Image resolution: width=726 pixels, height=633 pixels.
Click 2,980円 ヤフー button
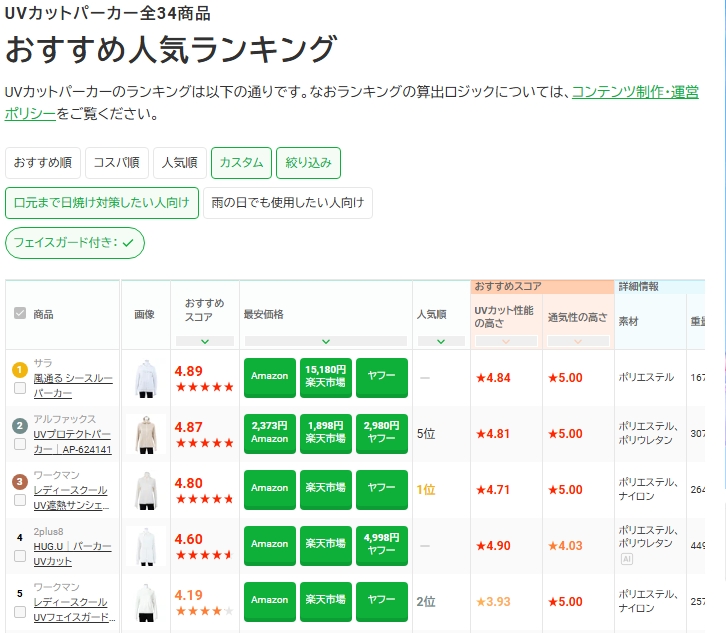[x=382, y=433]
